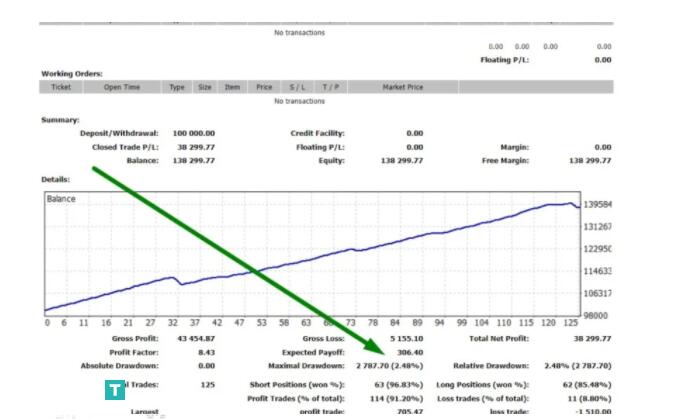The image size is (684, 419).
Task: Select the T / P column header
Action: (x=330, y=87)
